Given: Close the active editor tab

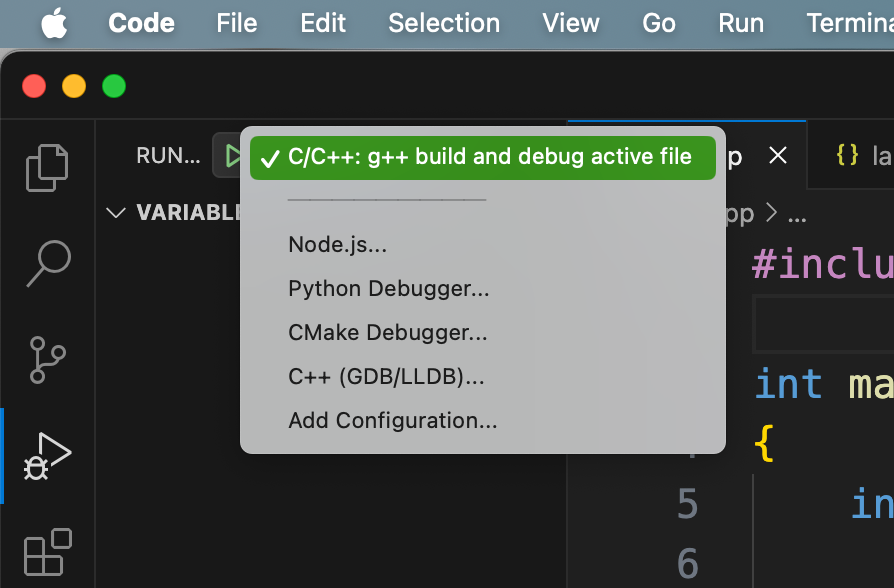Looking at the screenshot, I should click(778, 156).
